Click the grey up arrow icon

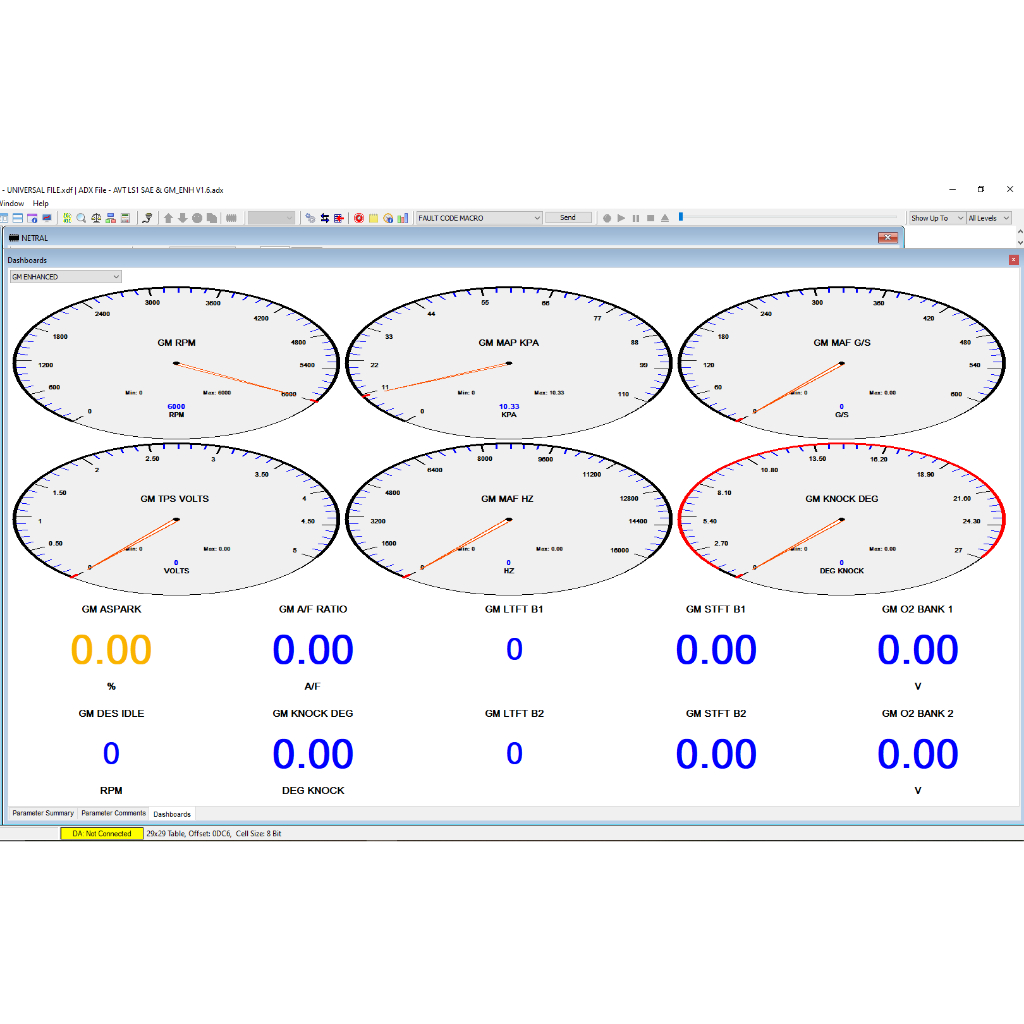click(168, 218)
